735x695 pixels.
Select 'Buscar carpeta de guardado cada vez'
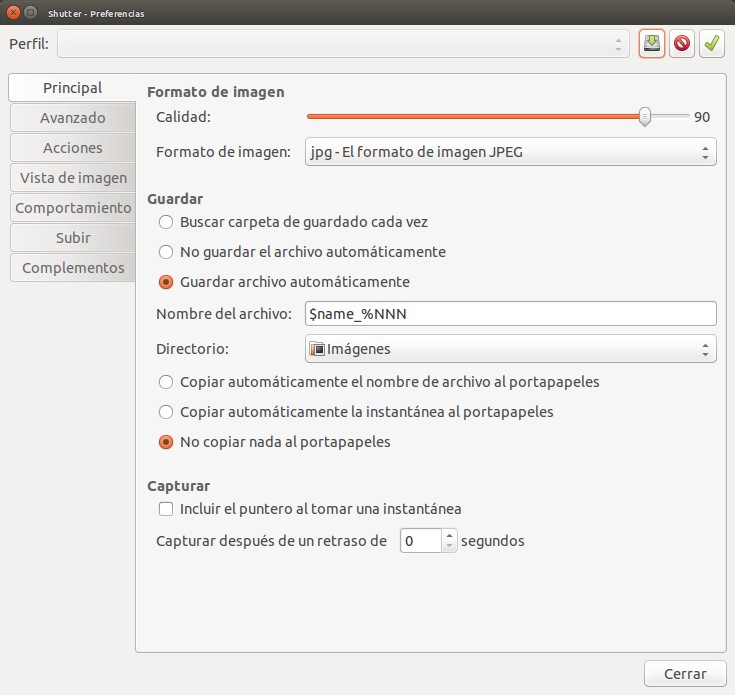click(x=166, y=222)
